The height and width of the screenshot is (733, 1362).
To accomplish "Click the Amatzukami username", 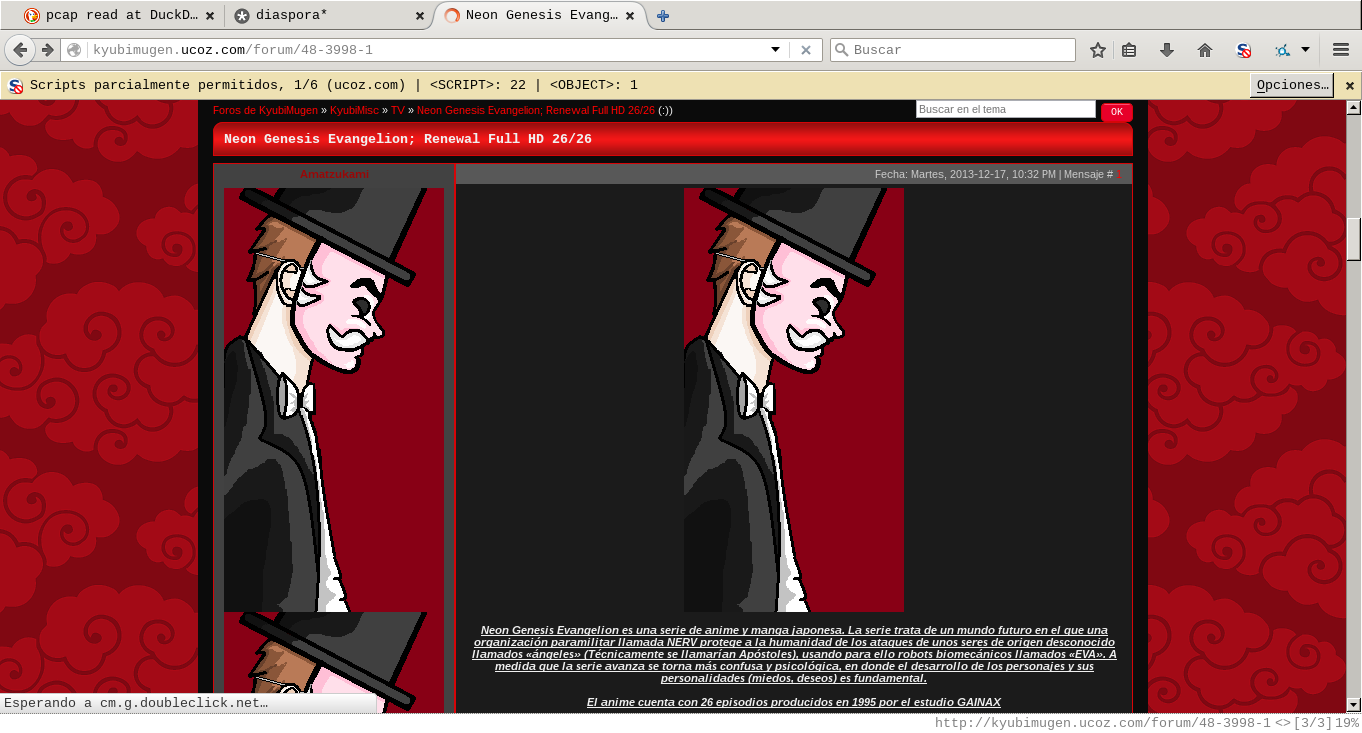I will [x=334, y=174].
